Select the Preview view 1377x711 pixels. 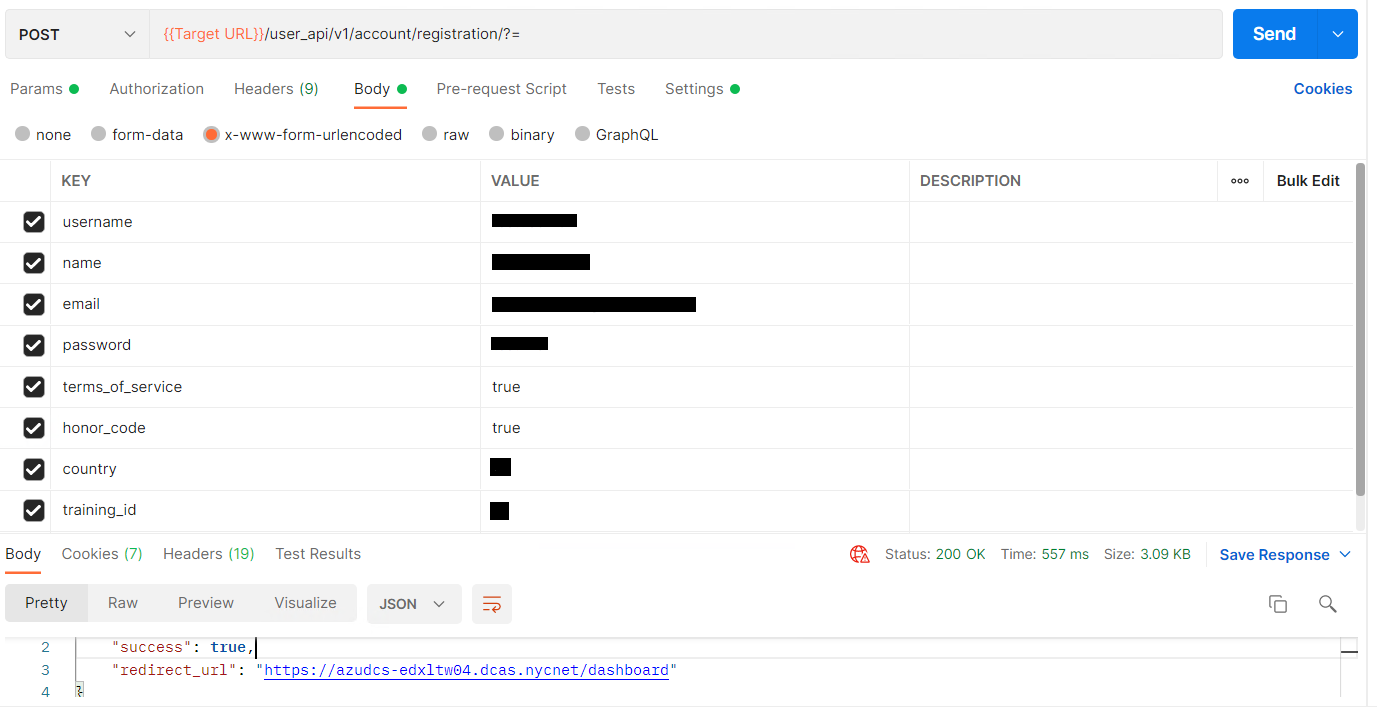[206, 603]
